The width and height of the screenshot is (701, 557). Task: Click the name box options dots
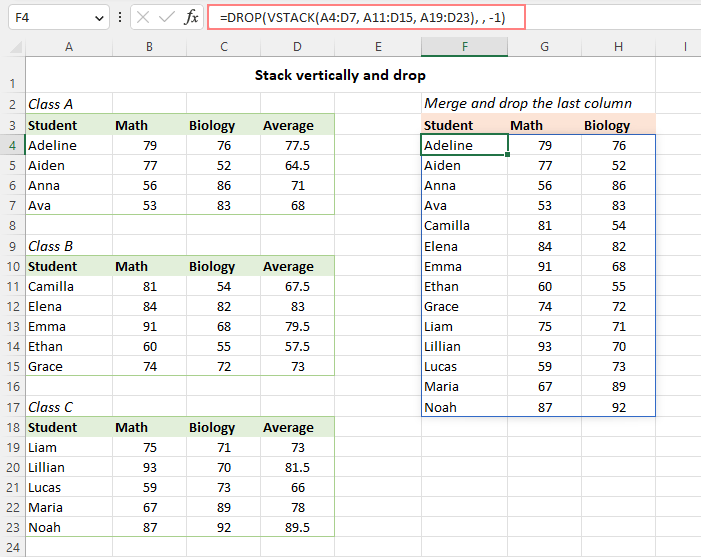tap(121, 18)
